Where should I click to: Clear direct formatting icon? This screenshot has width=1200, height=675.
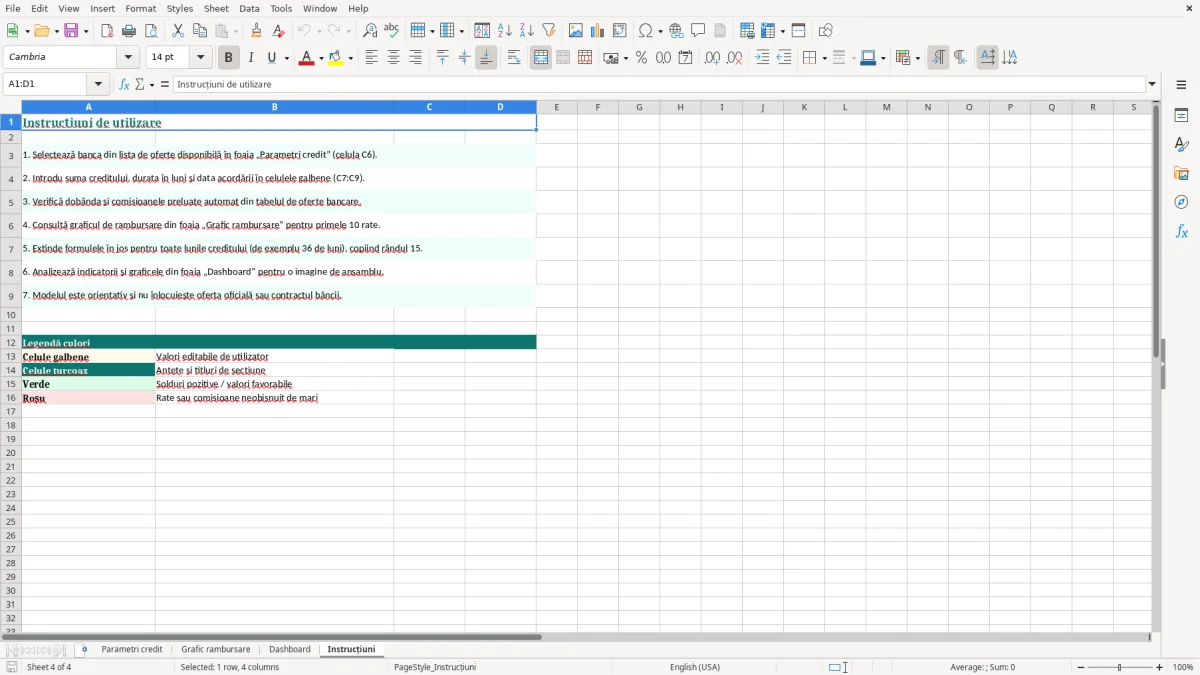click(x=279, y=31)
